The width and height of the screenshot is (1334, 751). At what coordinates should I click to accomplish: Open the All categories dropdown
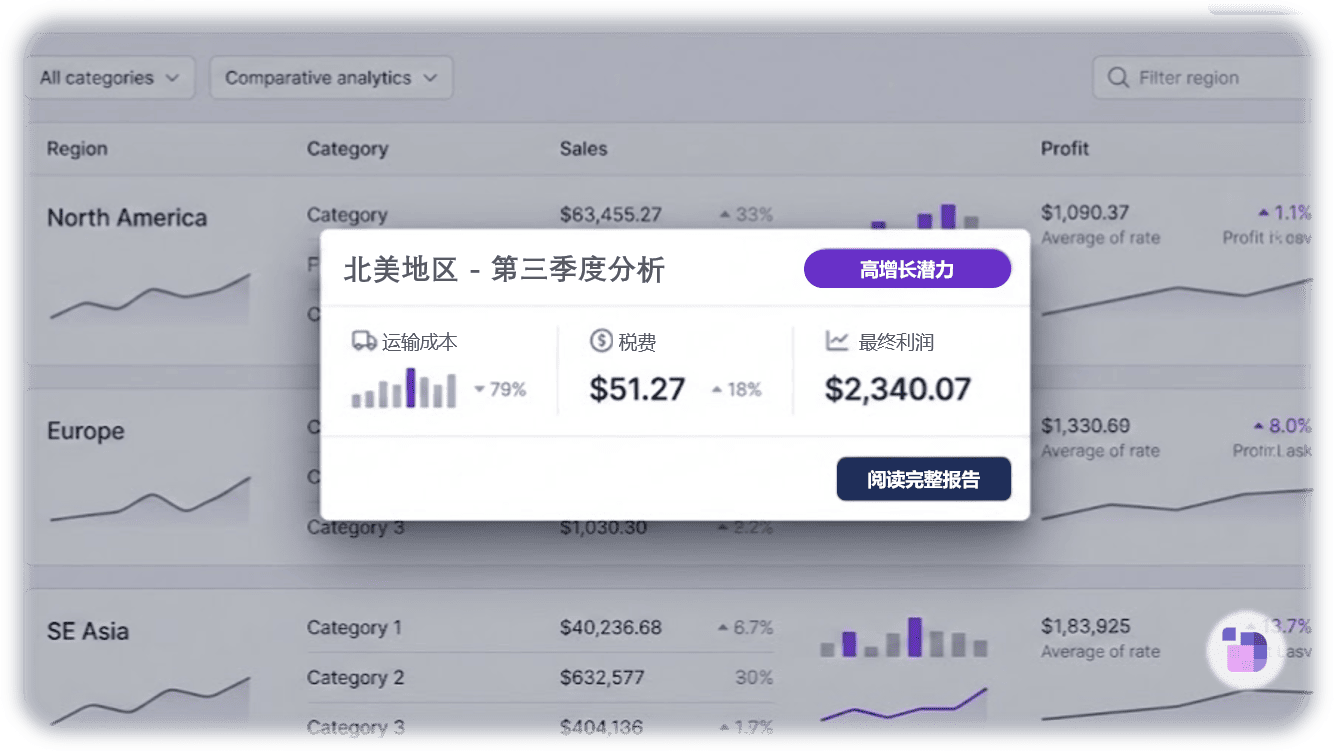pyautogui.click(x=108, y=77)
